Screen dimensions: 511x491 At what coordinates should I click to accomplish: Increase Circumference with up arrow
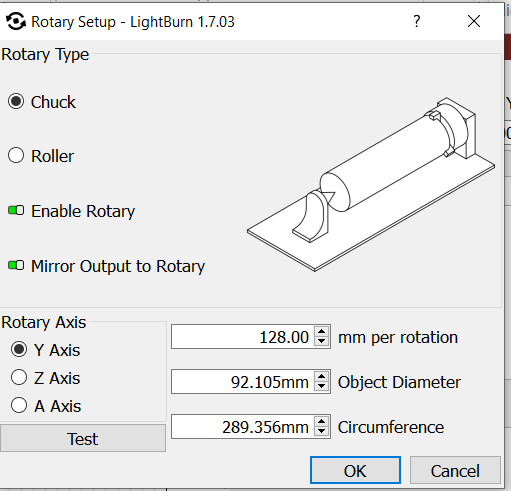321,422
